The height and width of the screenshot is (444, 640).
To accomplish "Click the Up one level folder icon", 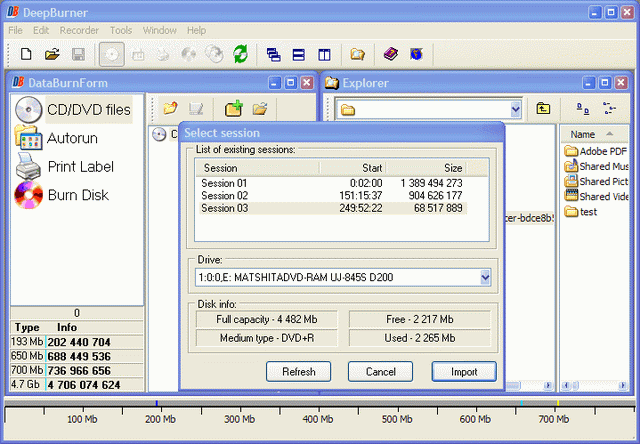I will 543,109.
